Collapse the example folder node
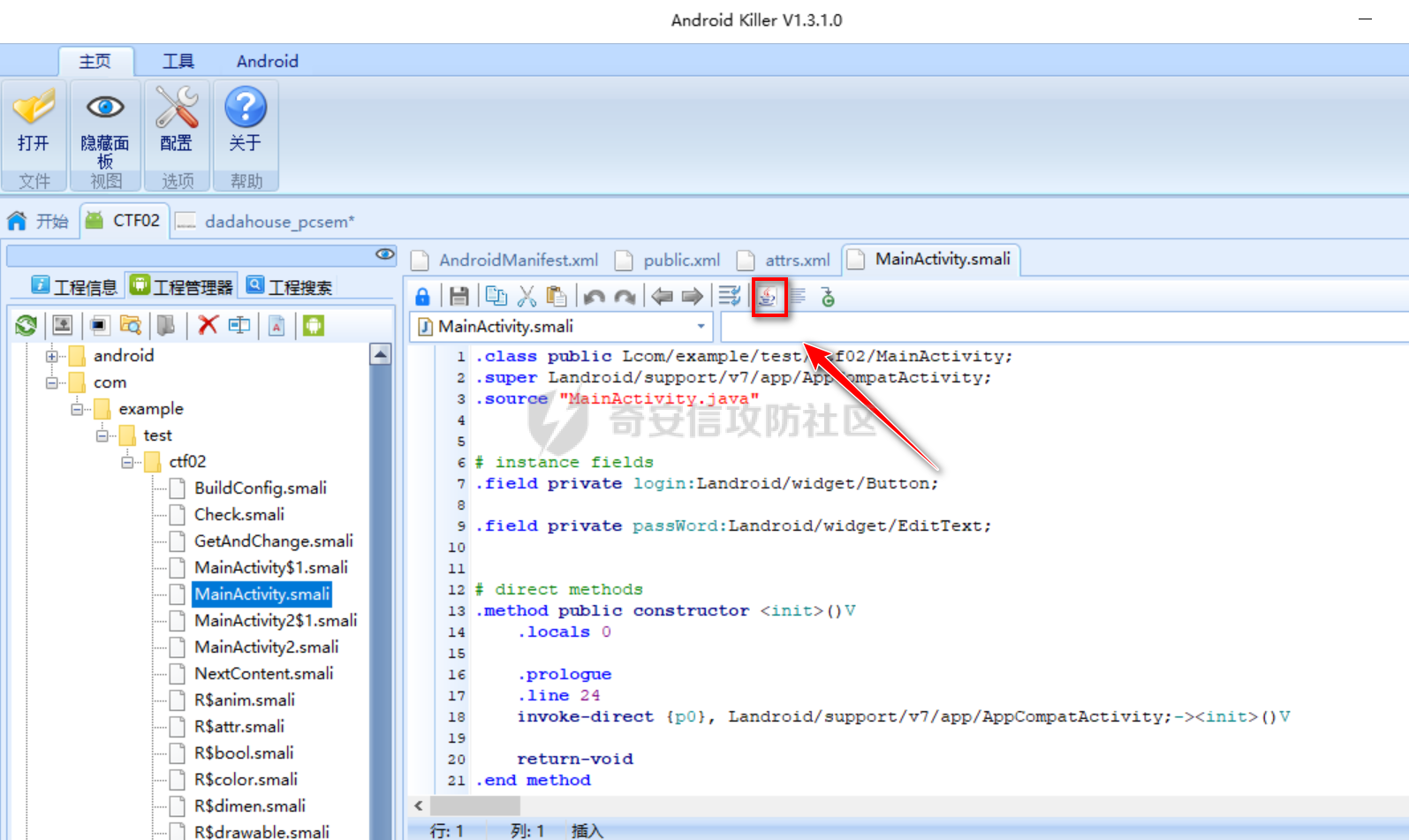1409x840 pixels. [x=77, y=409]
